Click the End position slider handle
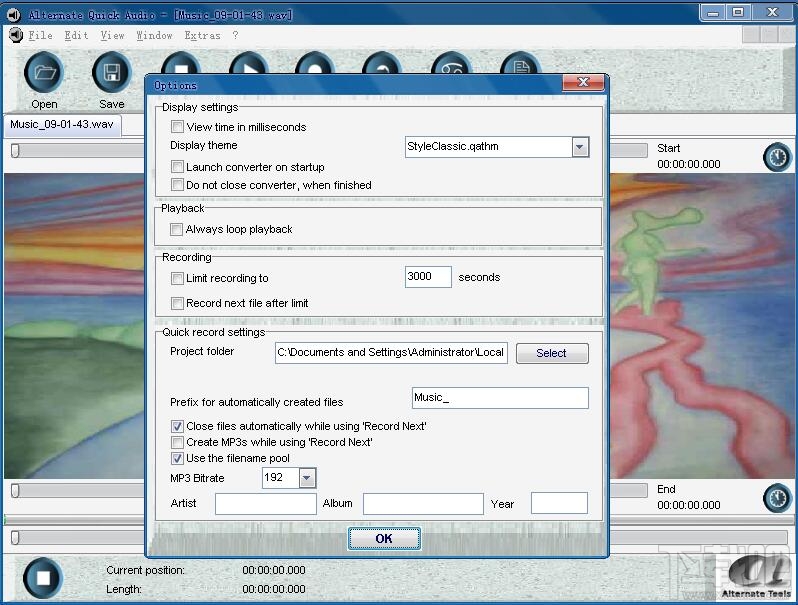 [15, 490]
